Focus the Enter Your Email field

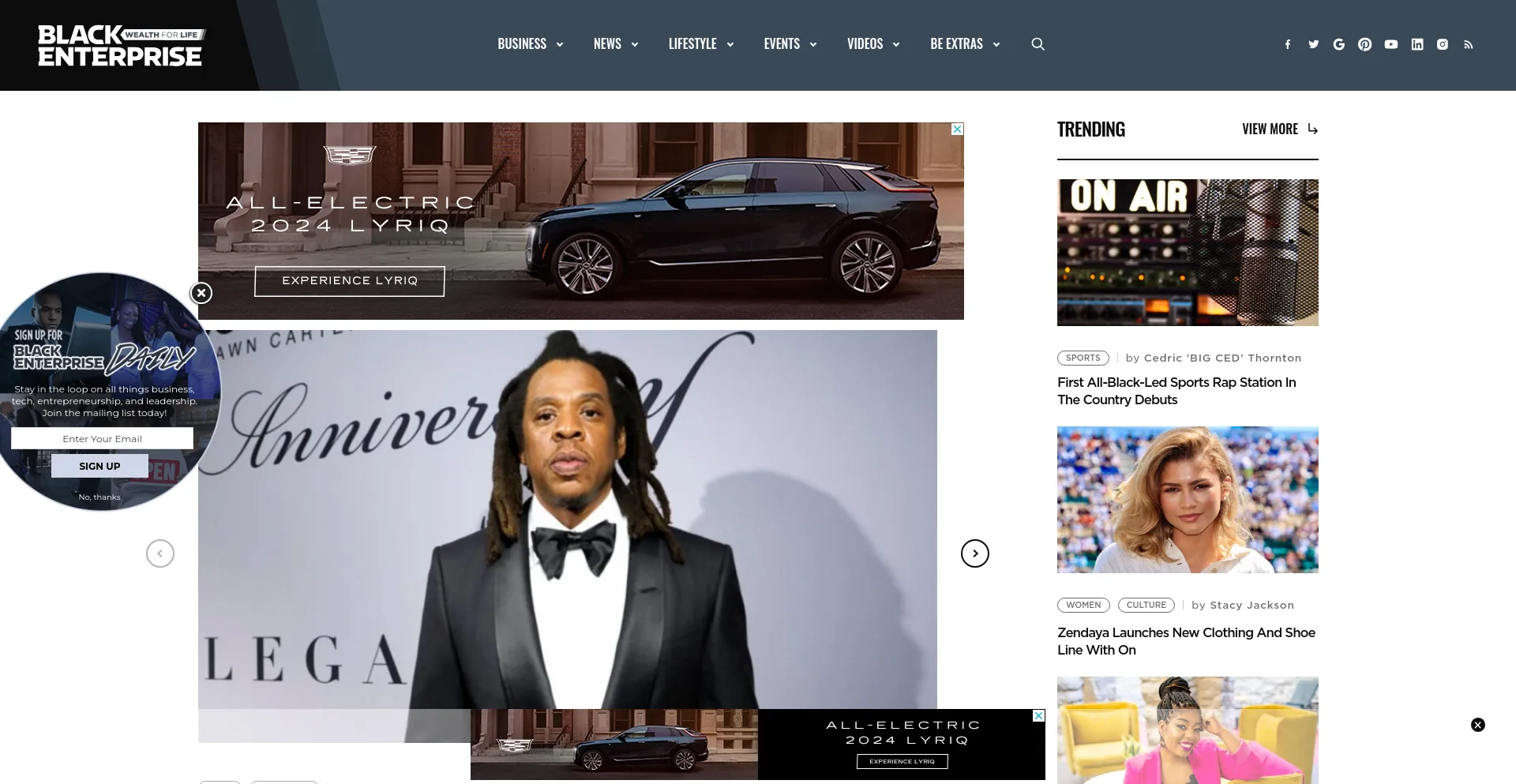click(102, 438)
